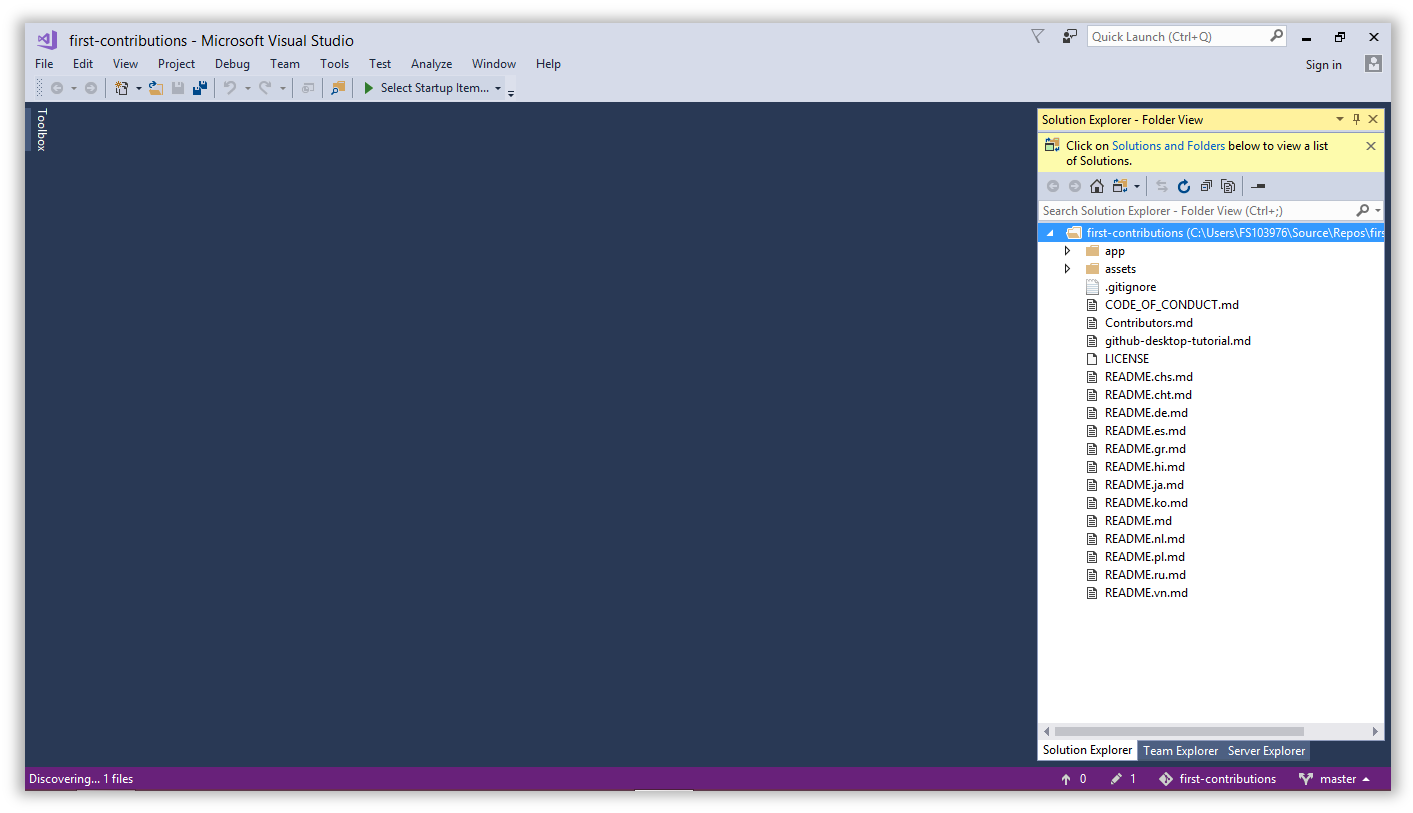Open the Edit menu
Image resolution: width=1413 pixels, height=813 pixels.
pyautogui.click(x=83, y=64)
